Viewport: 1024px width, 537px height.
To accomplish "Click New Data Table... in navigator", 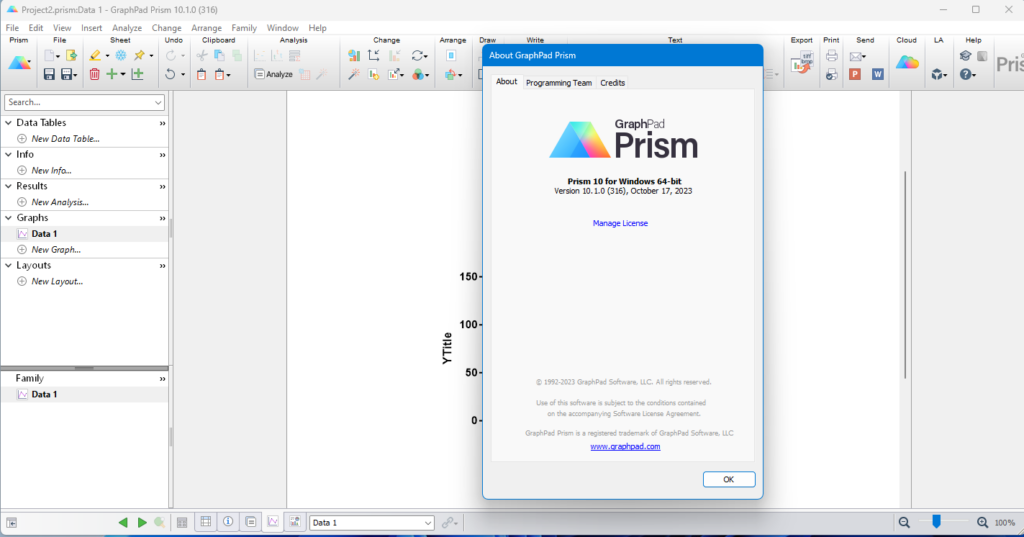I will tap(65, 138).
